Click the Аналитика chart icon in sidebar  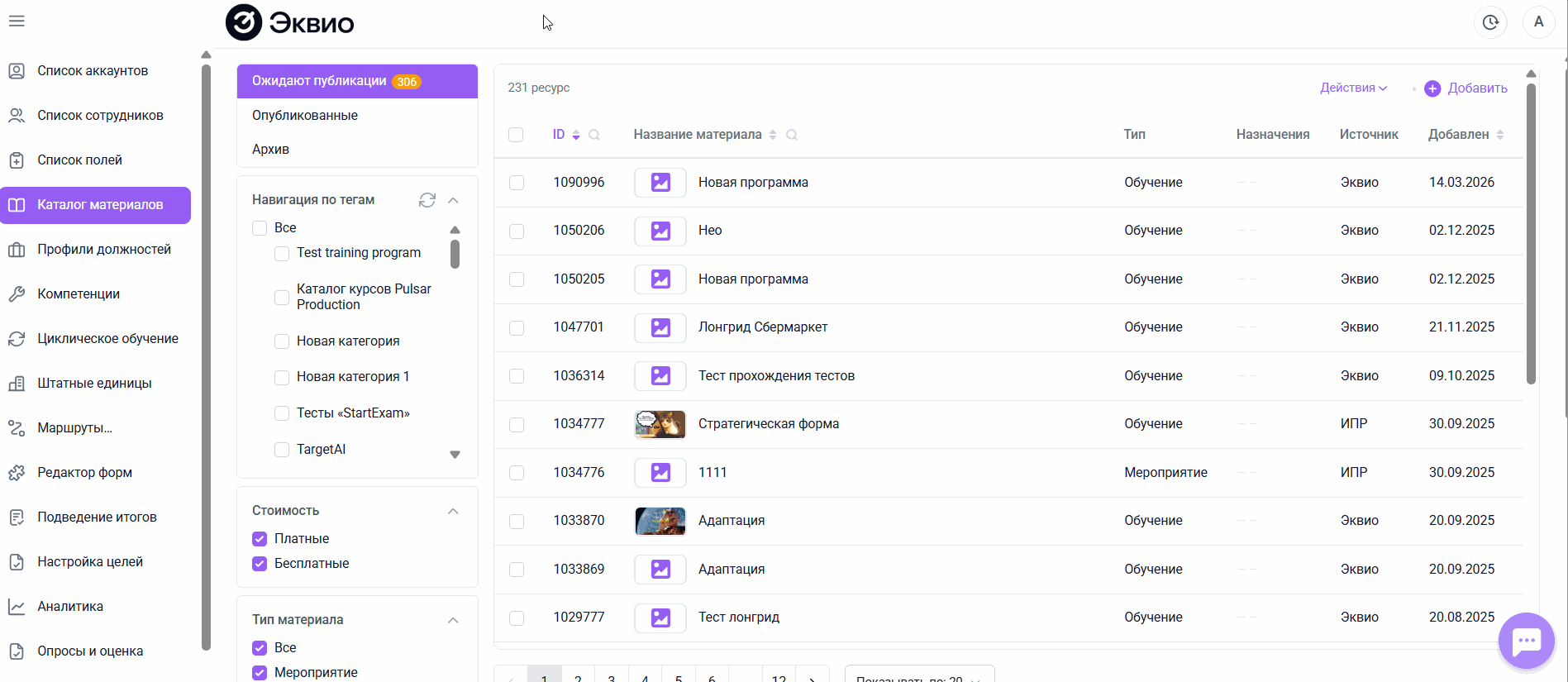[17, 607]
